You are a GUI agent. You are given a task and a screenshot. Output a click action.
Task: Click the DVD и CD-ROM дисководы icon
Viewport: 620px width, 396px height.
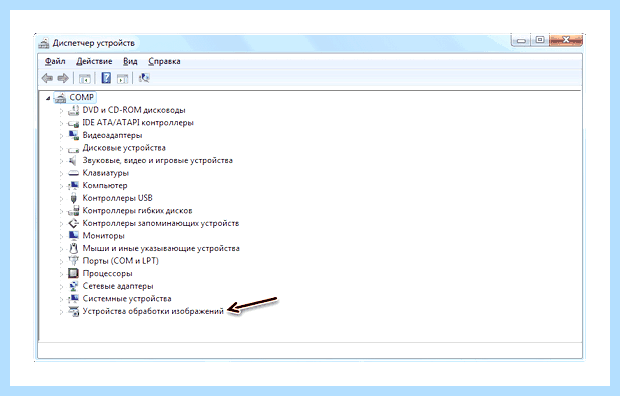click(73, 110)
